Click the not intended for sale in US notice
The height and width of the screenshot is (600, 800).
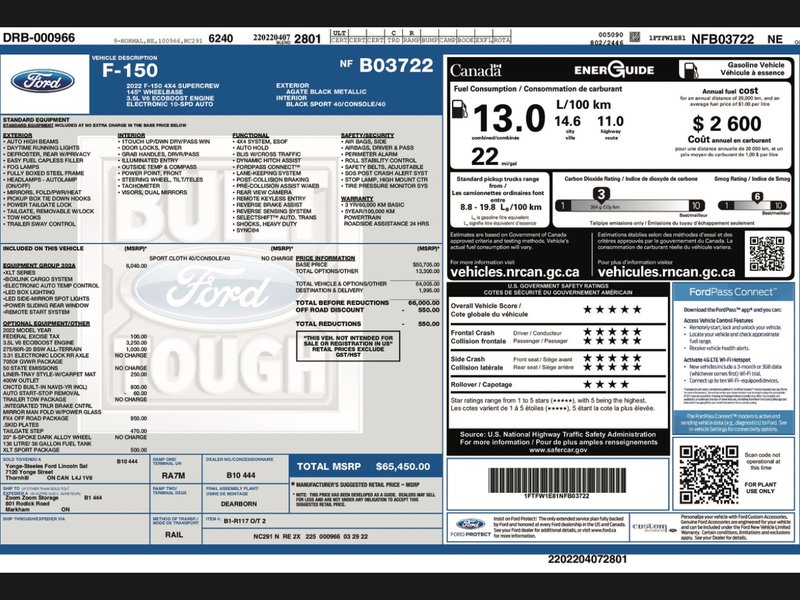point(348,346)
